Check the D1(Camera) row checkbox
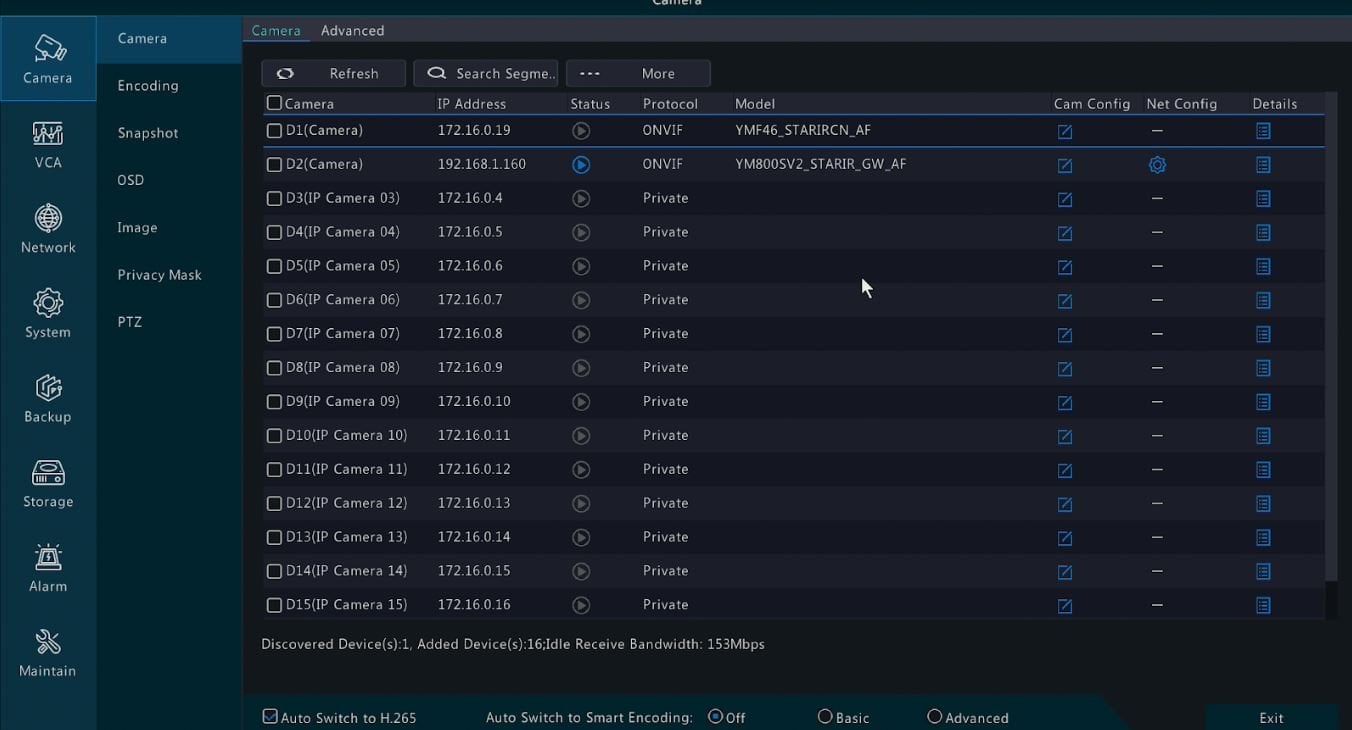The image size is (1352, 730). point(274,131)
